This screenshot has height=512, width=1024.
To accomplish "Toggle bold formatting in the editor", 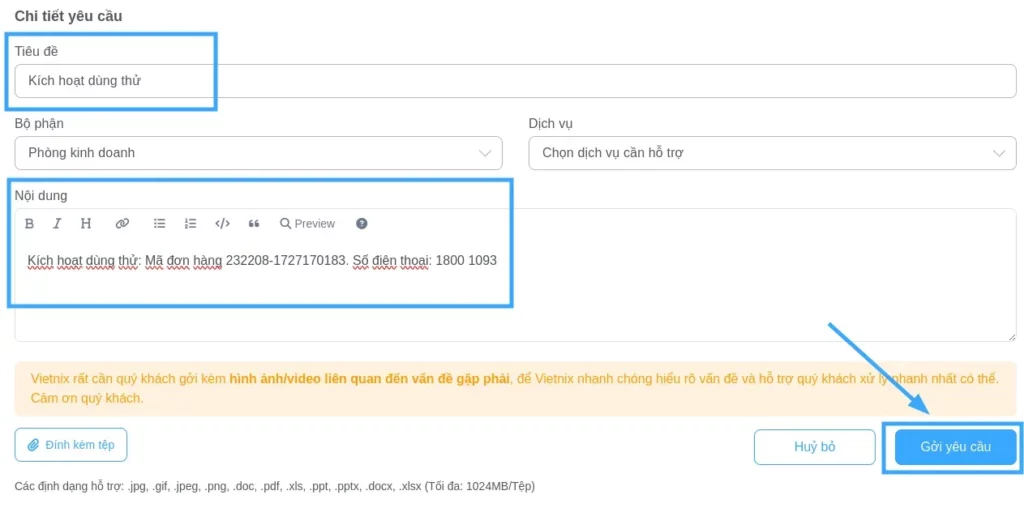I will pyautogui.click(x=29, y=224).
